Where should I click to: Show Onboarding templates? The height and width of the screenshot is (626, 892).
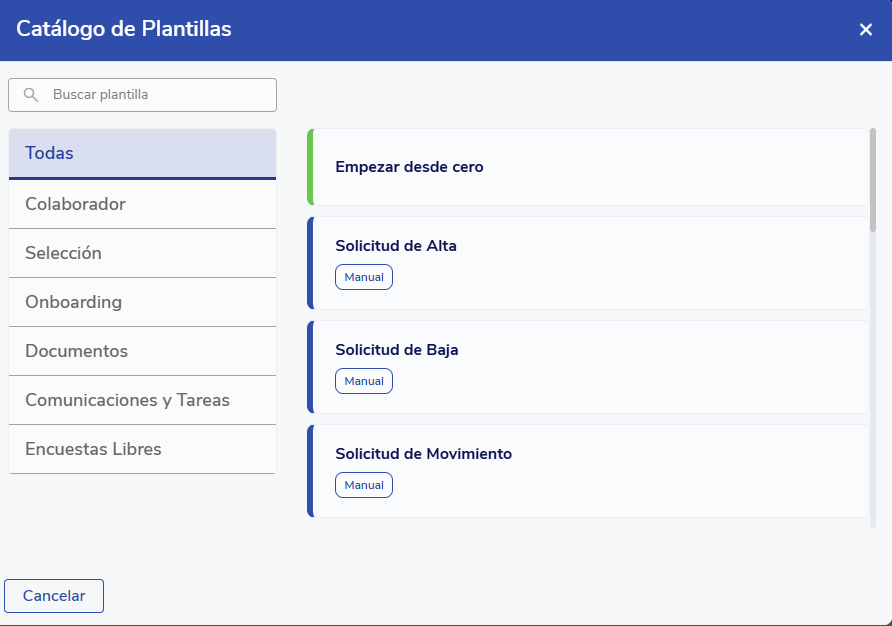(142, 302)
